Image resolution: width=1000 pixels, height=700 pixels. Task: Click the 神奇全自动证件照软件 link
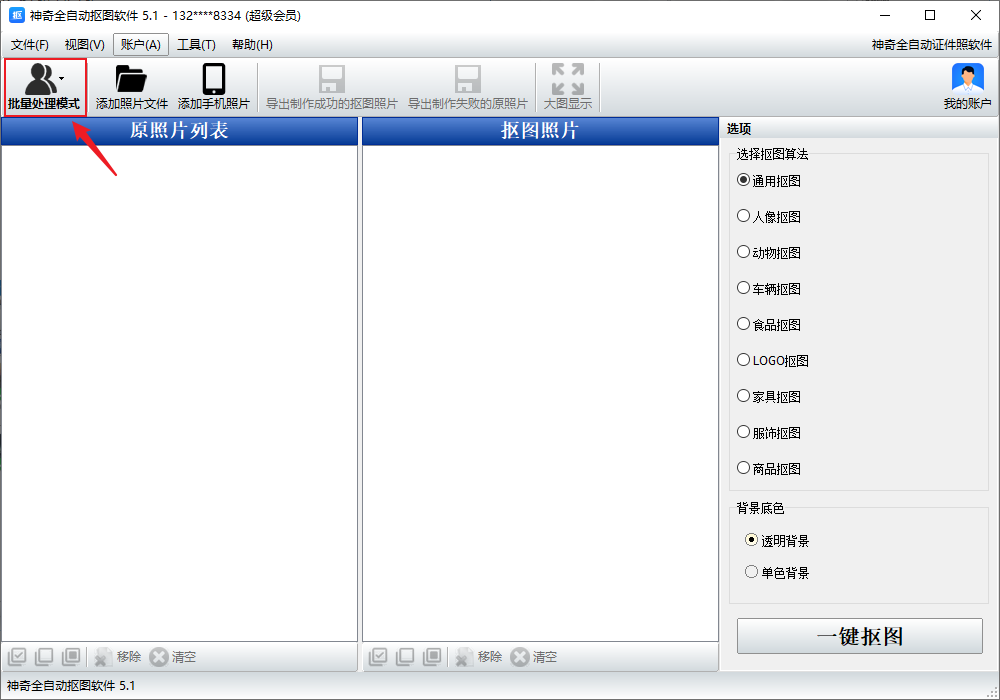click(x=931, y=45)
